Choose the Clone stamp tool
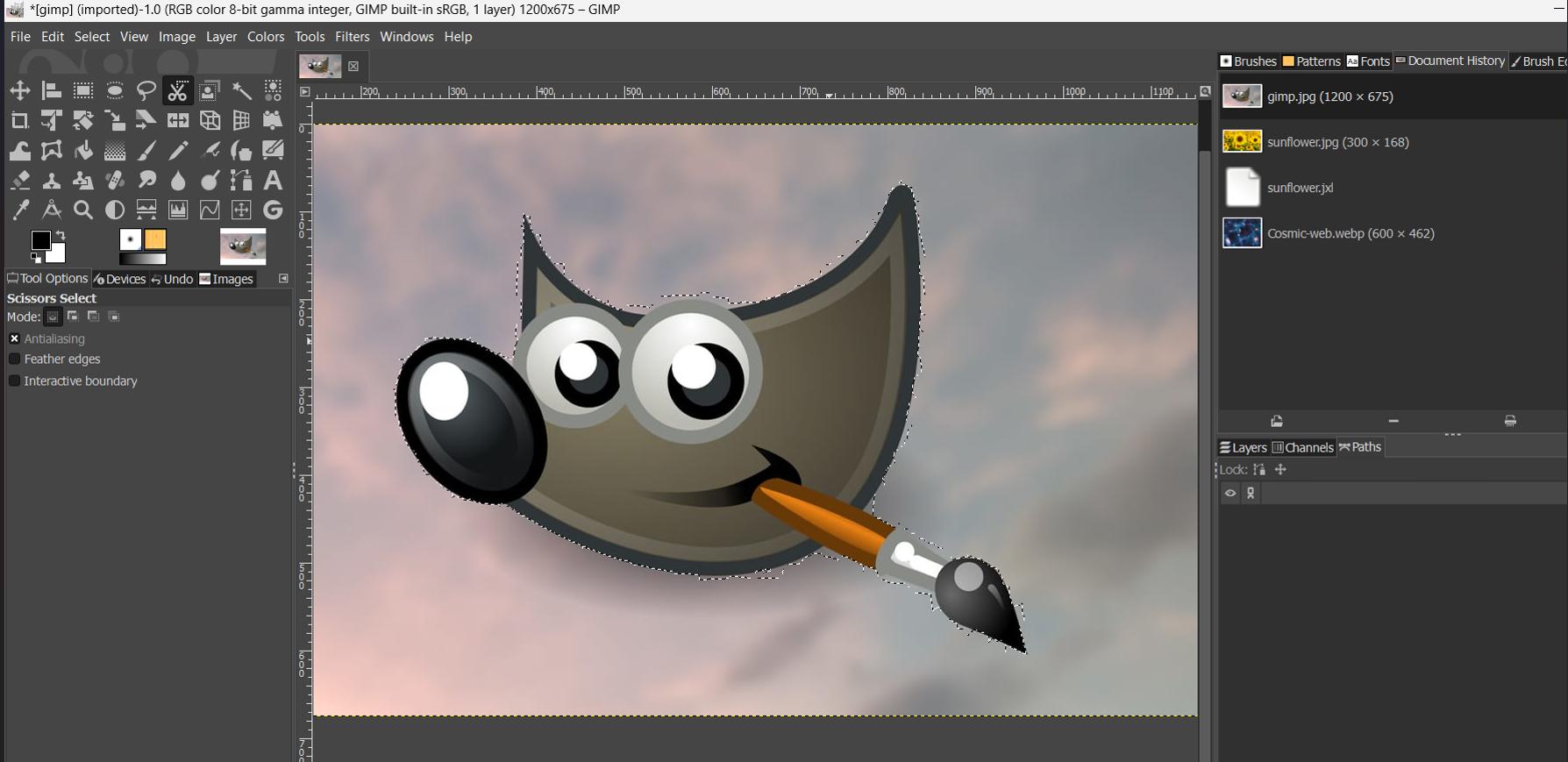The image size is (1568, 762). pos(52,180)
